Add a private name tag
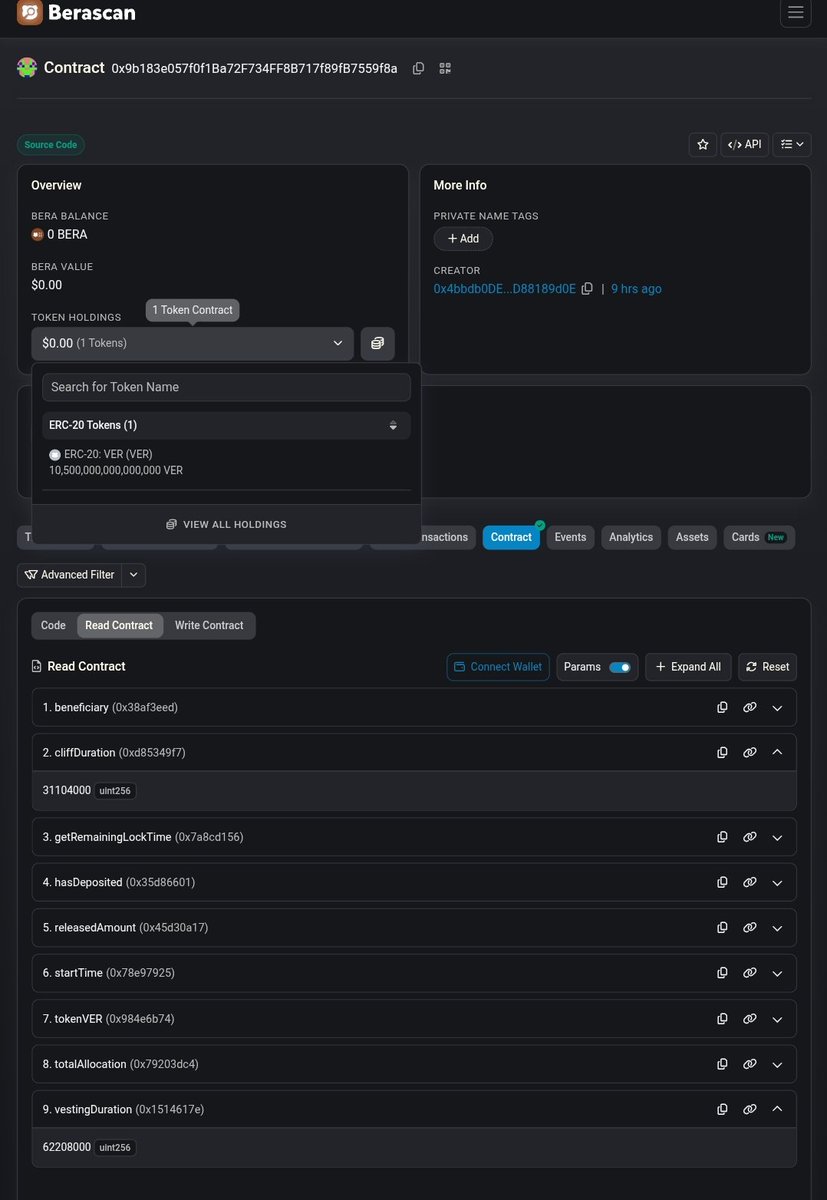Viewport: 827px width, 1200px height. tap(463, 239)
